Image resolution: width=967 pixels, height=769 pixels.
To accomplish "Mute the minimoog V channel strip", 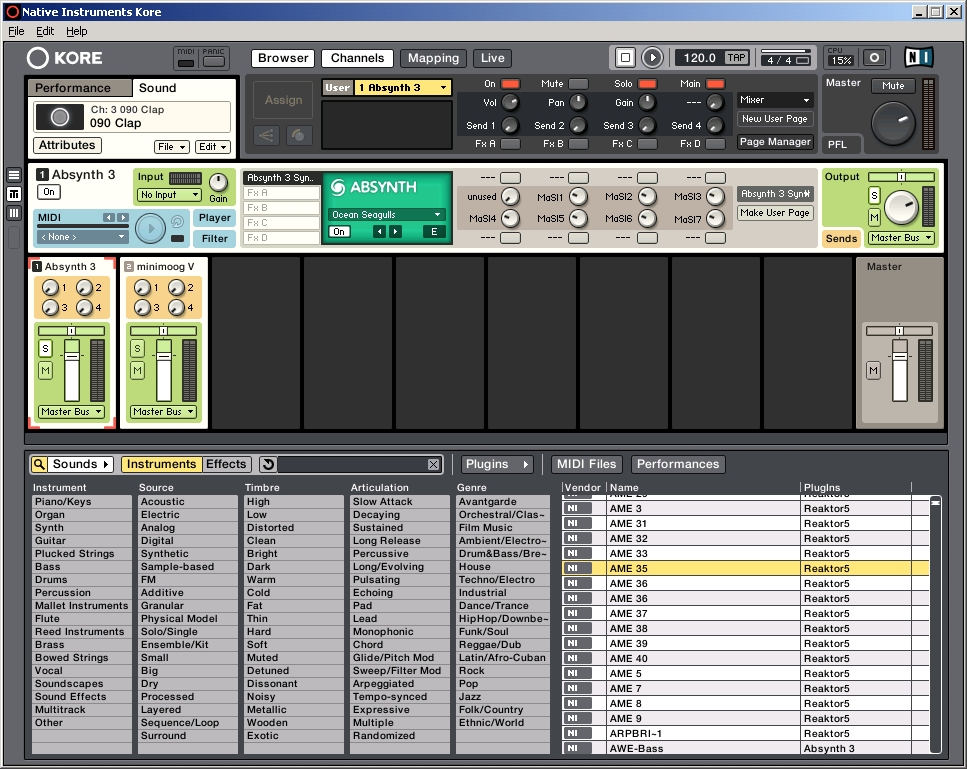I will click(137, 371).
